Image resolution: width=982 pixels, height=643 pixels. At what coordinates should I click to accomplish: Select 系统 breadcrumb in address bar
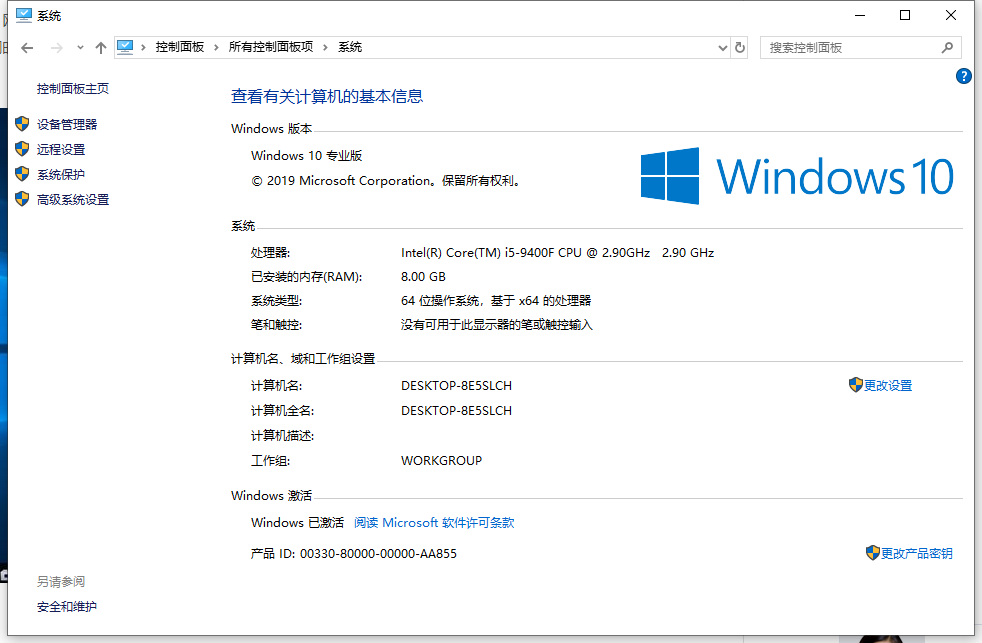(x=350, y=47)
